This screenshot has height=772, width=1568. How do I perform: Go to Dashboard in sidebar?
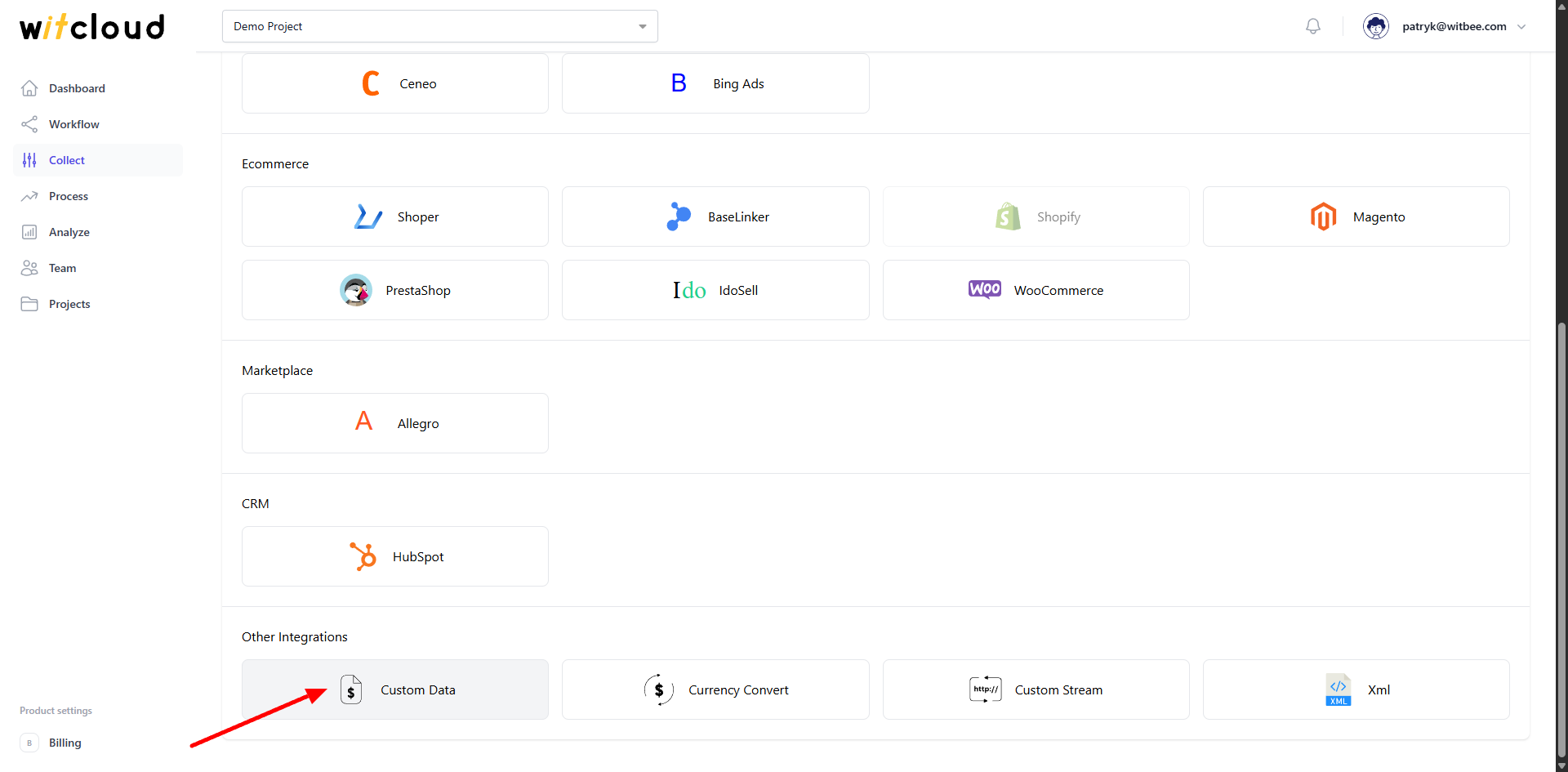pyautogui.click(x=77, y=88)
